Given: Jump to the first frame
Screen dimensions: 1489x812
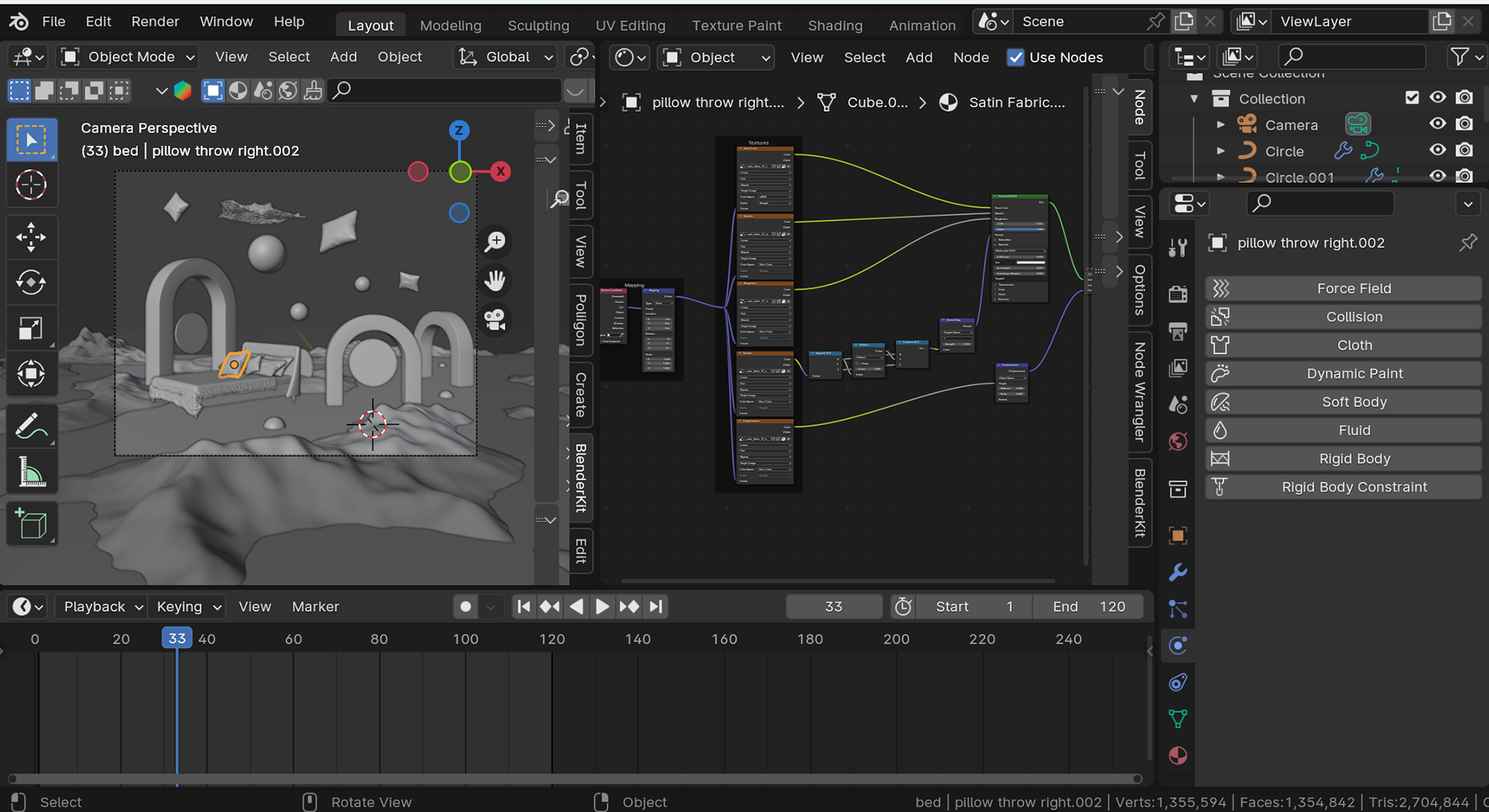Looking at the screenshot, I should (x=523, y=606).
